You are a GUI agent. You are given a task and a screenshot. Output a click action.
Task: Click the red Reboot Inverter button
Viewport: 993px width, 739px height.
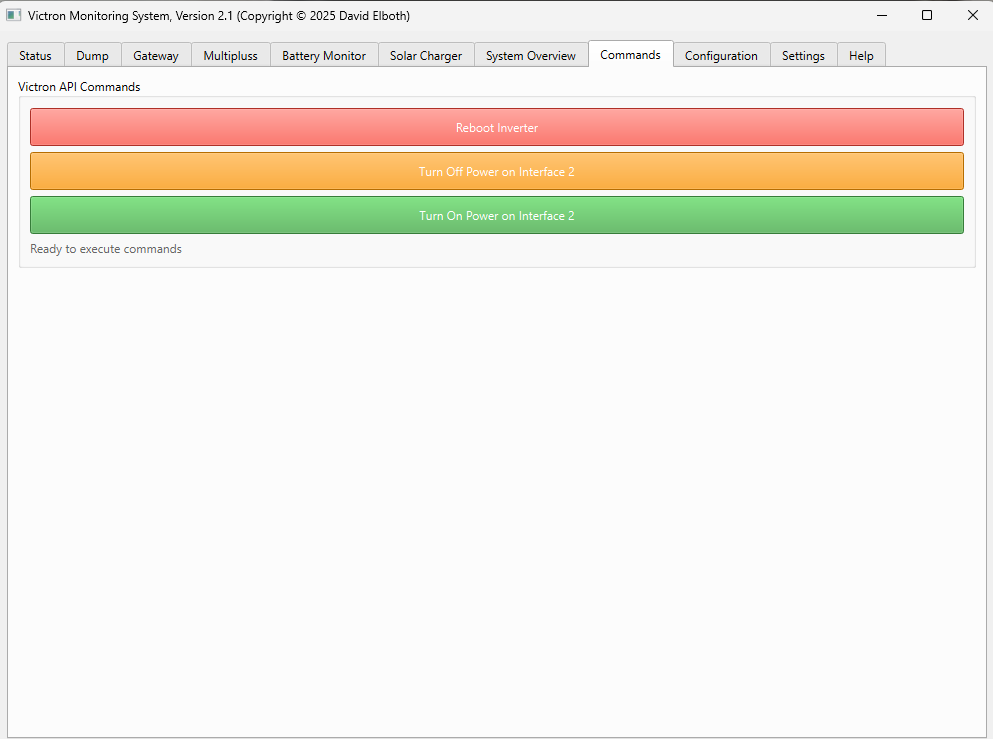pyautogui.click(x=497, y=127)
